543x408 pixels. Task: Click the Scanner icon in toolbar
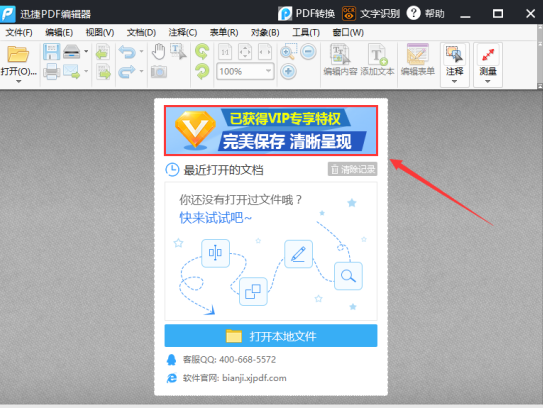pyautogui.click(x=72, y=52)
